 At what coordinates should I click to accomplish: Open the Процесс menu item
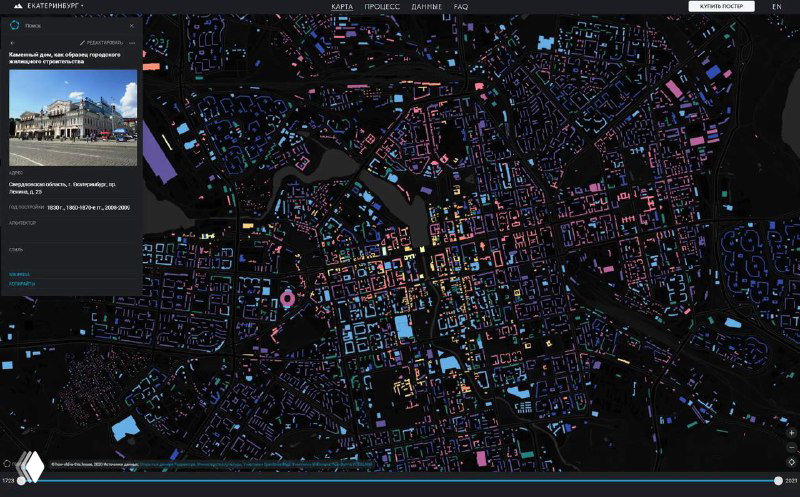click(382, 6)
